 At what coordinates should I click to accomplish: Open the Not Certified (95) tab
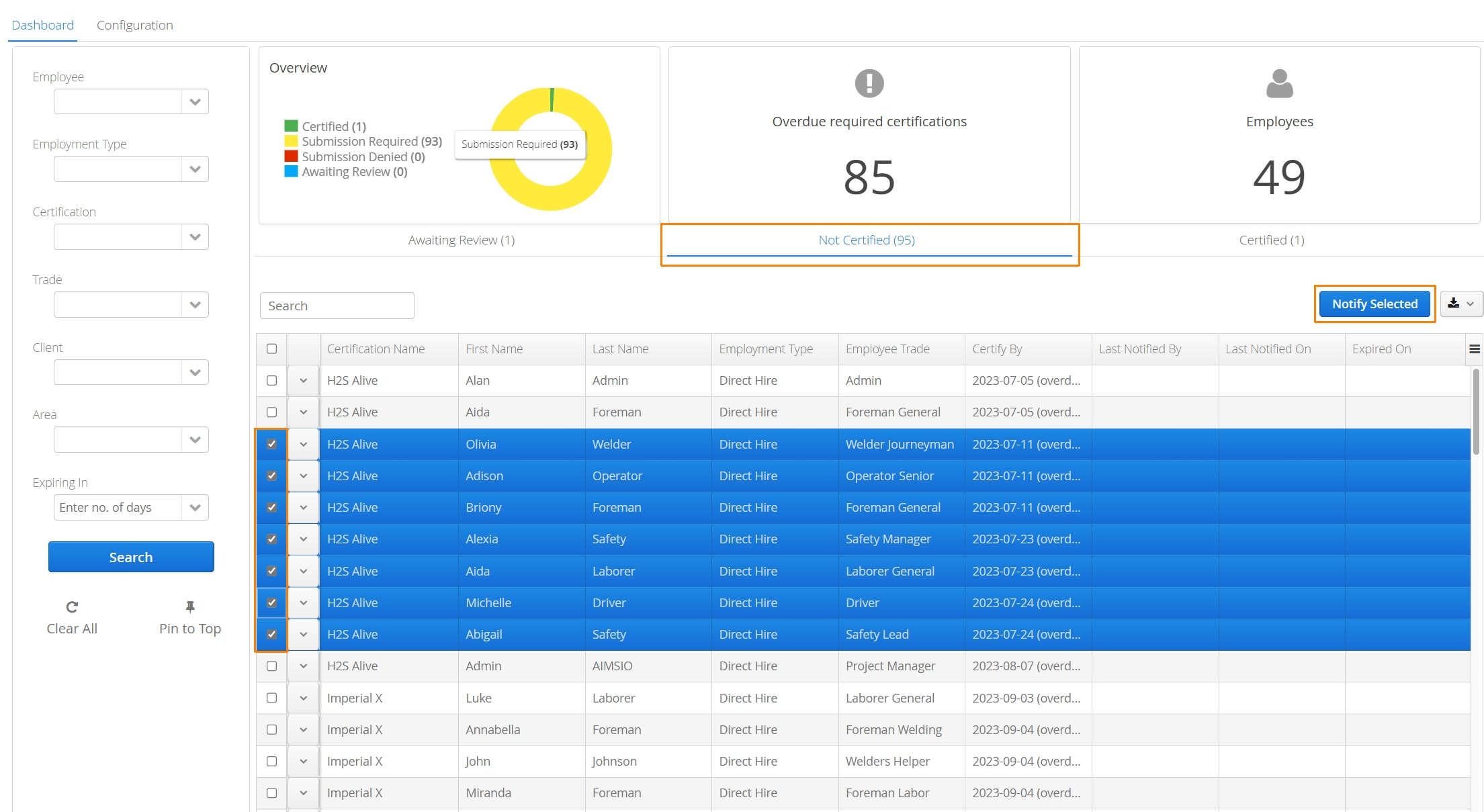pyautogui.click(x=867, y=240)
